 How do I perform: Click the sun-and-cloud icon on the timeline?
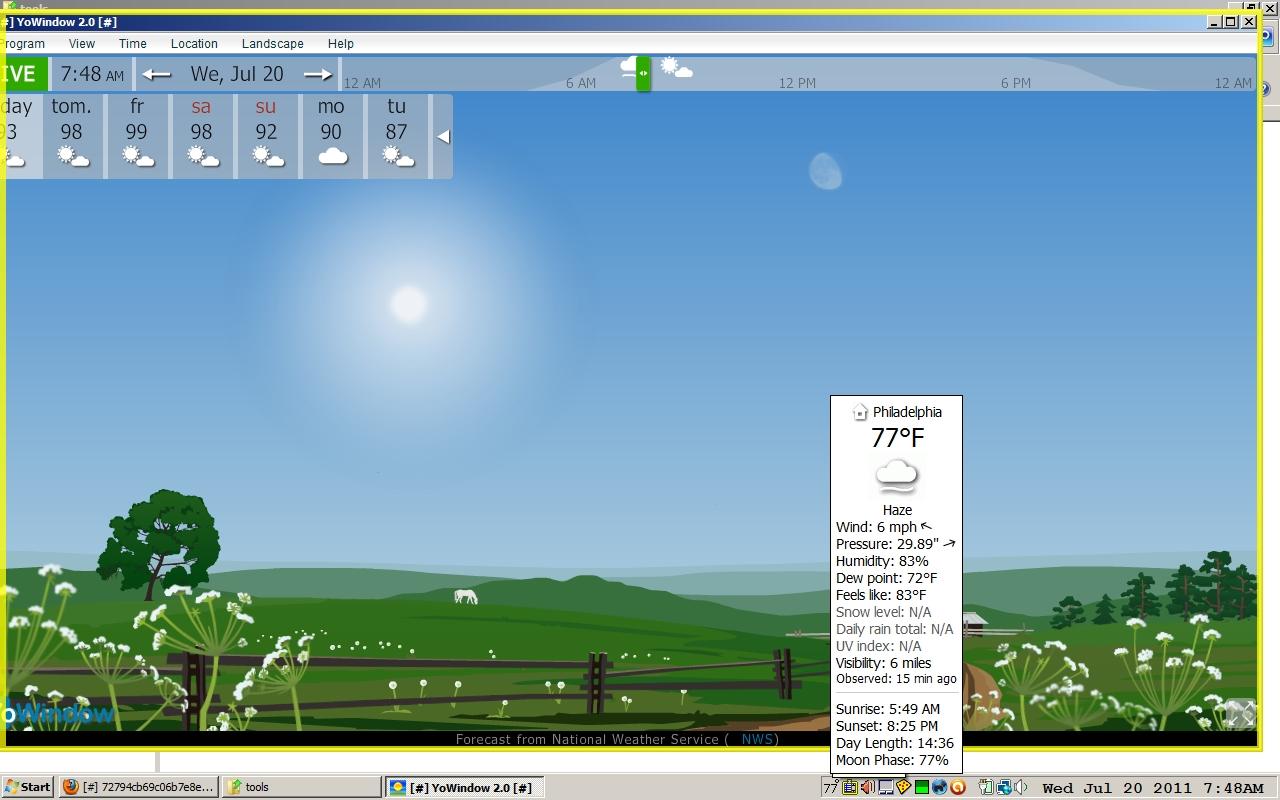point(677,68)
